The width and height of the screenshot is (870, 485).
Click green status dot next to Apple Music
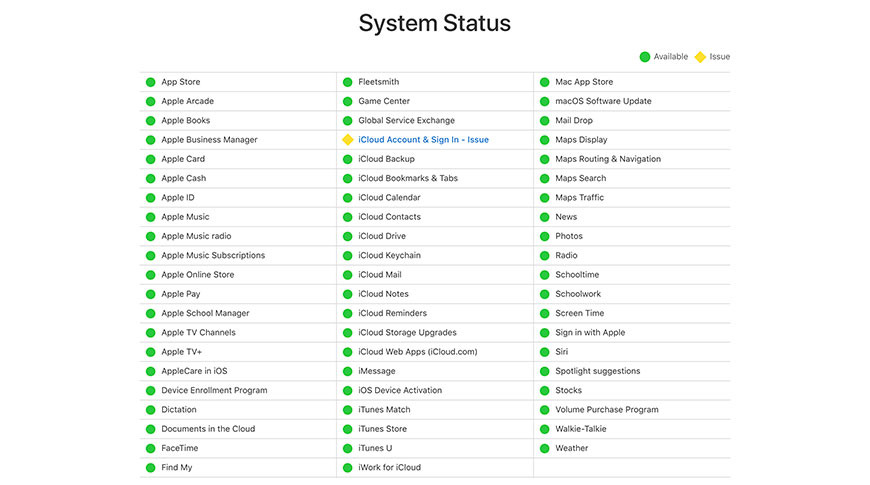[150, 217]
